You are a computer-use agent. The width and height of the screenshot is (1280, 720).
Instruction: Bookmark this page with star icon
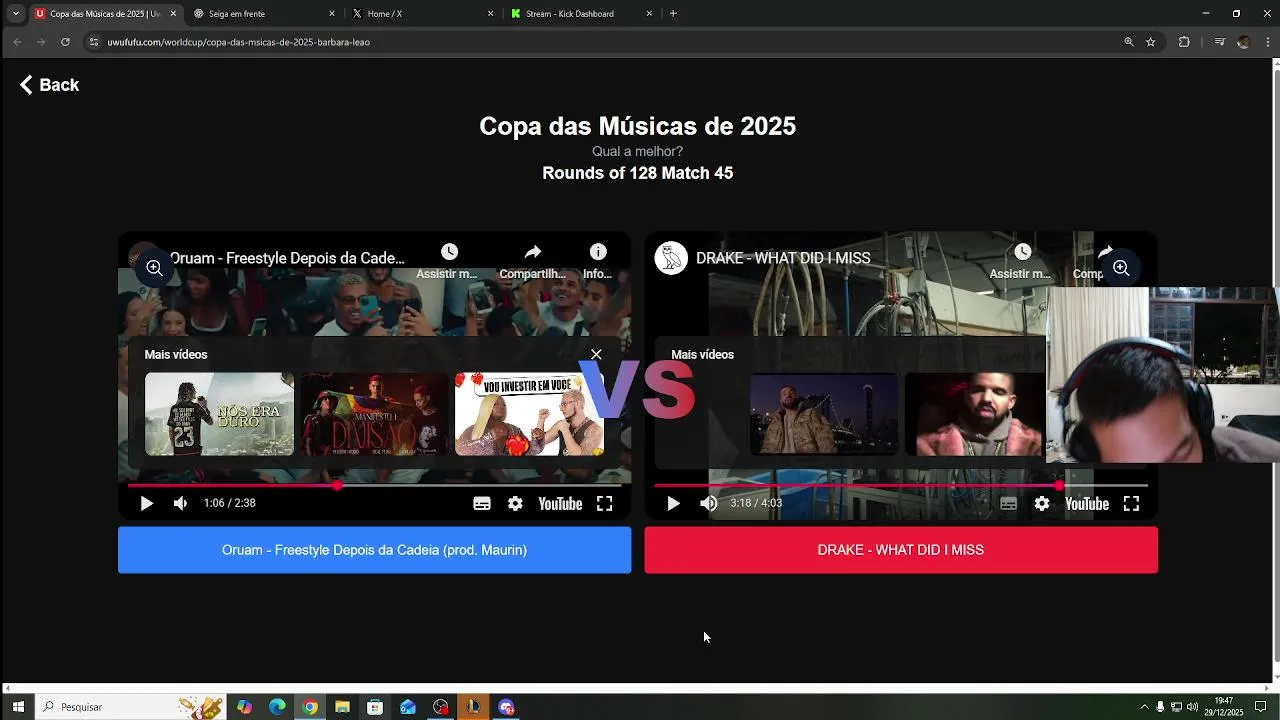point(1151,42)
